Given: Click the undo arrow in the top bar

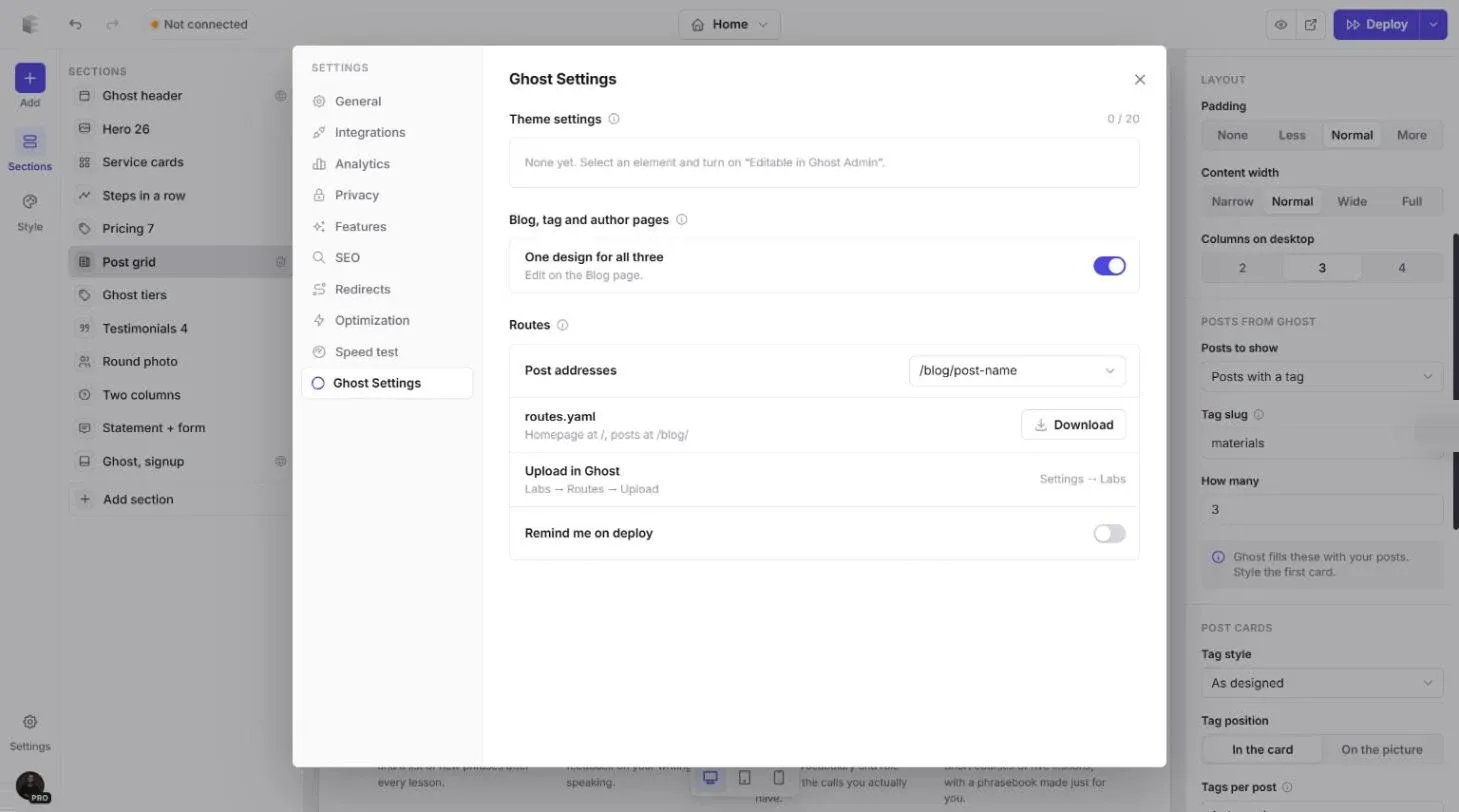Looking at the screenshot, I should tap(75, 24).
